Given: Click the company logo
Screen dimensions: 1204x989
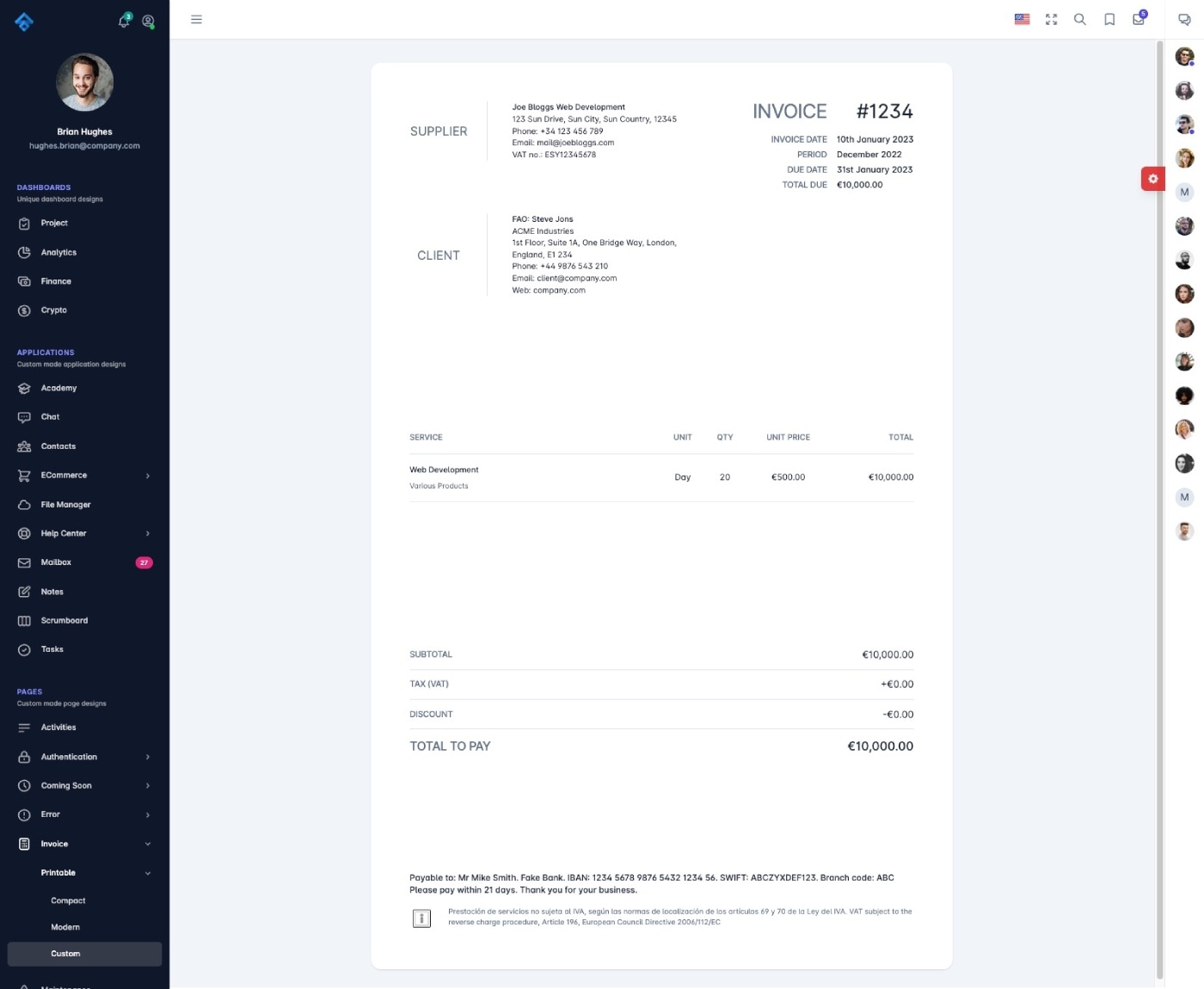Looking at the screenshot, I should 24,21.
